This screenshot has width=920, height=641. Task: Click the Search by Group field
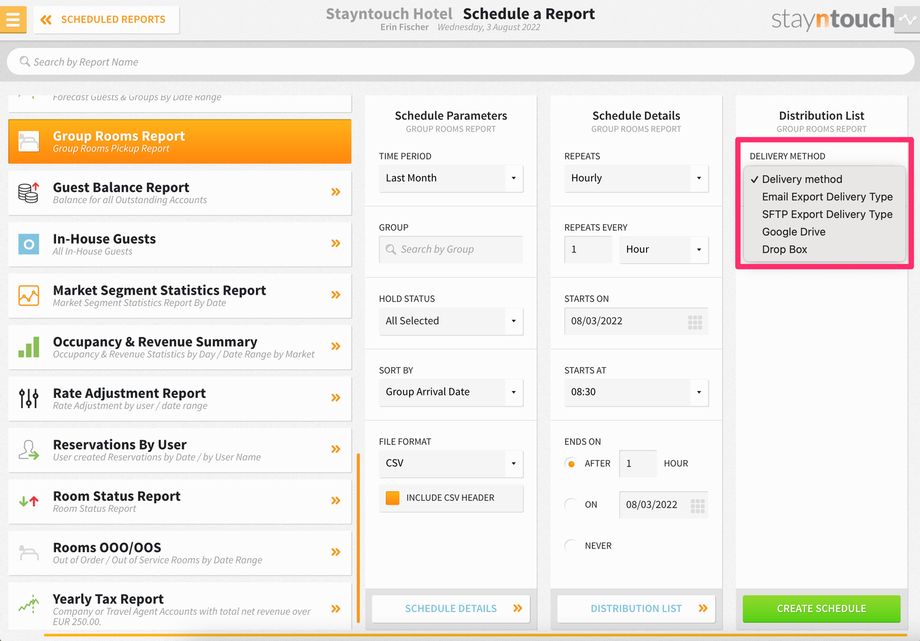click(451, 249)
